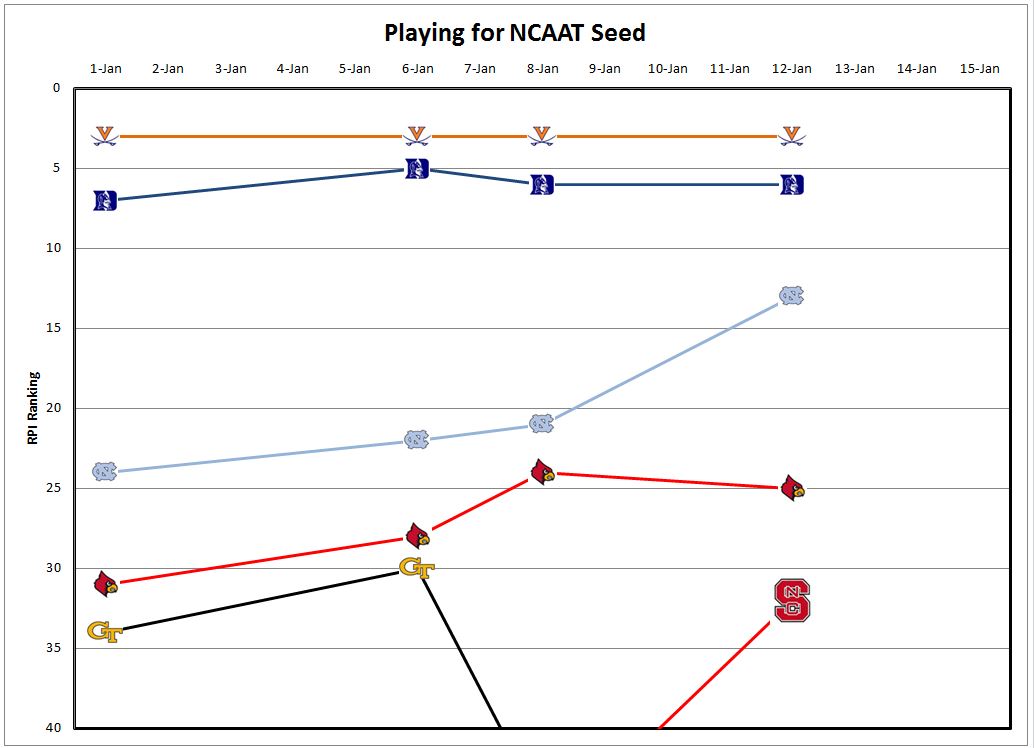1034x748 pixels.
Task: Click the 20 value on the vertical axis
Action: click(x=53, y=408)
